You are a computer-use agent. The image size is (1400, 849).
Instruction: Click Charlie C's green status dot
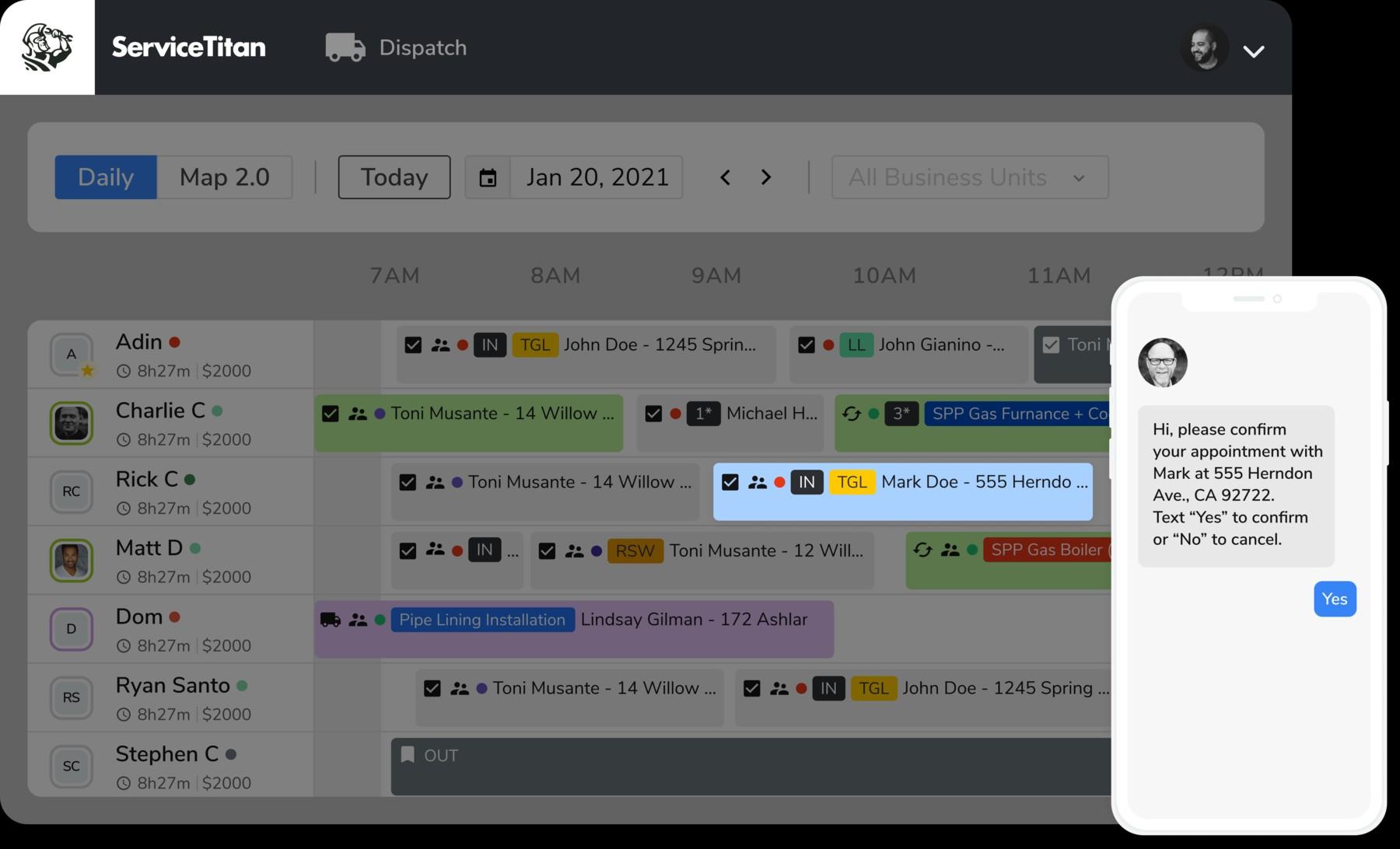(x=217, y=411)
